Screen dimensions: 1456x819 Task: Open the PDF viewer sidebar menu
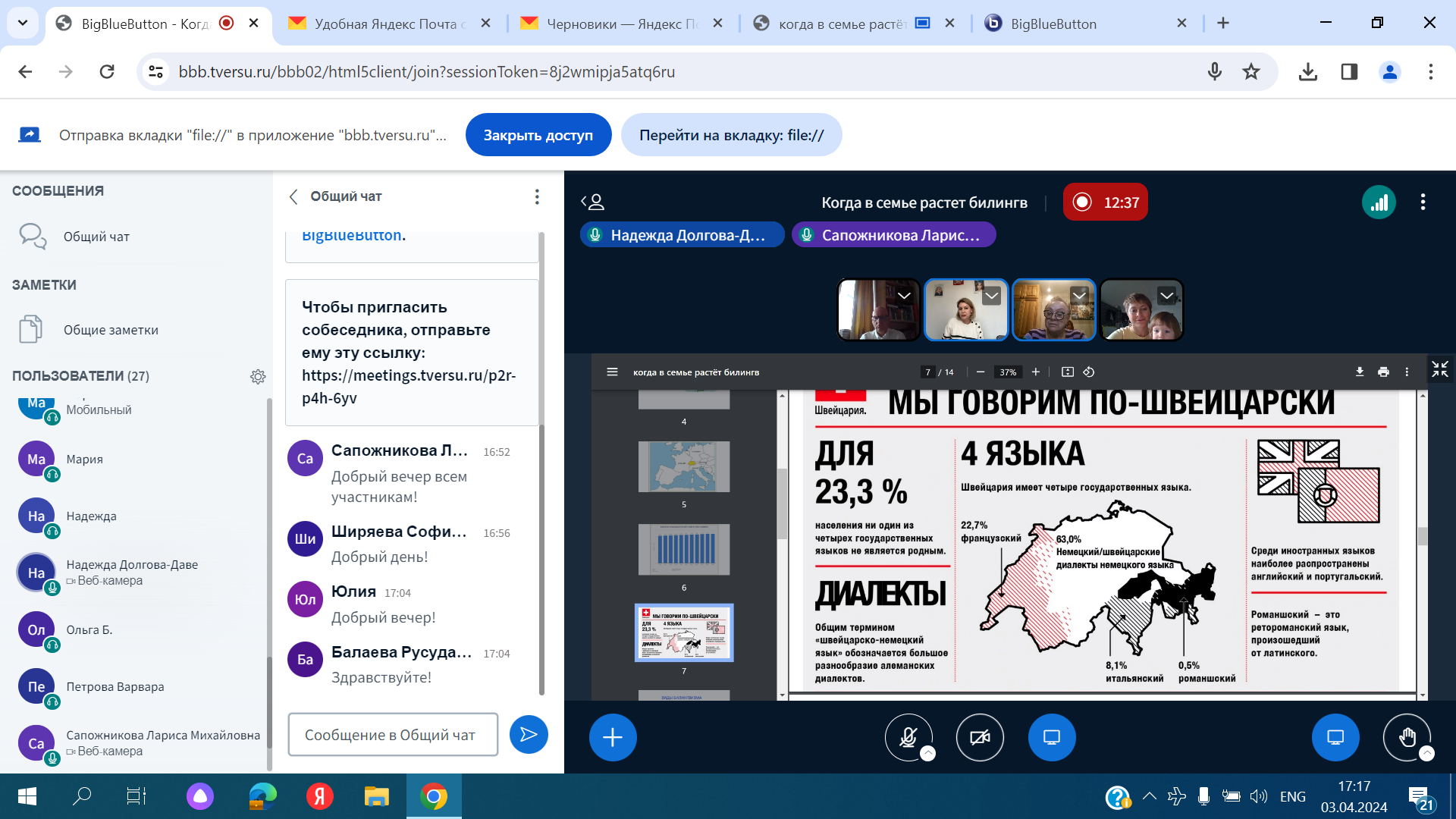(612, 372)
